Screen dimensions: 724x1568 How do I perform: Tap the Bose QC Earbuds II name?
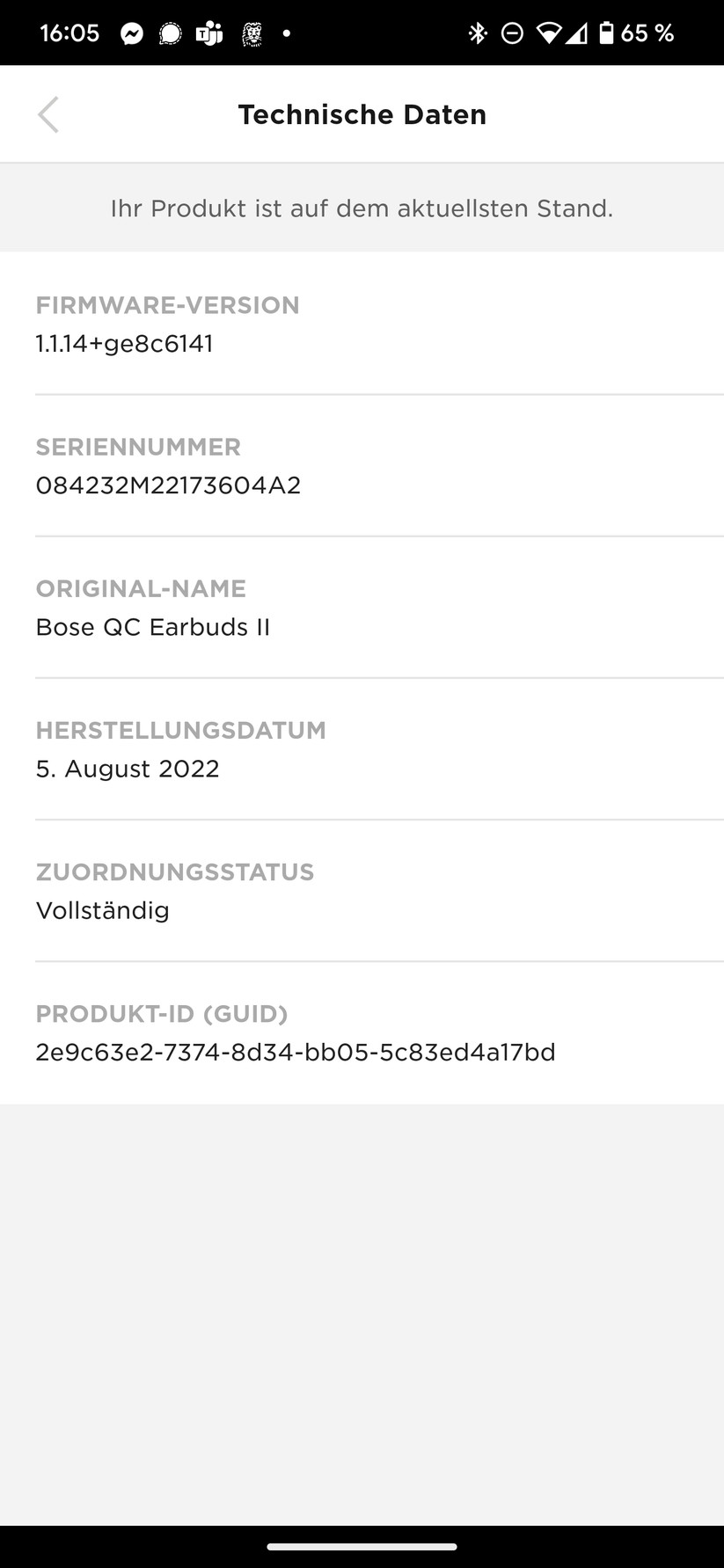[152, 627]
